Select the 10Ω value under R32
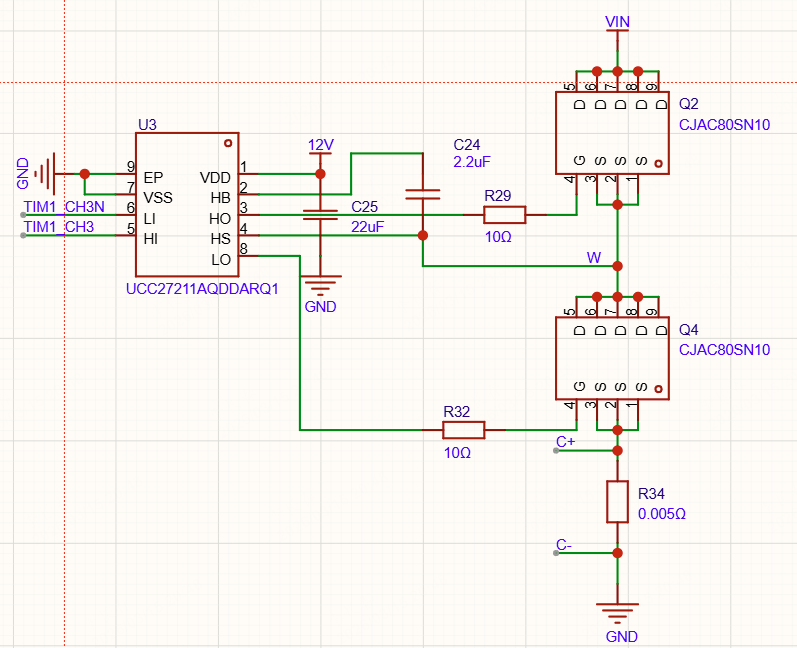The width and height of the screenshot is (797, 648). [x=457, y=452]
